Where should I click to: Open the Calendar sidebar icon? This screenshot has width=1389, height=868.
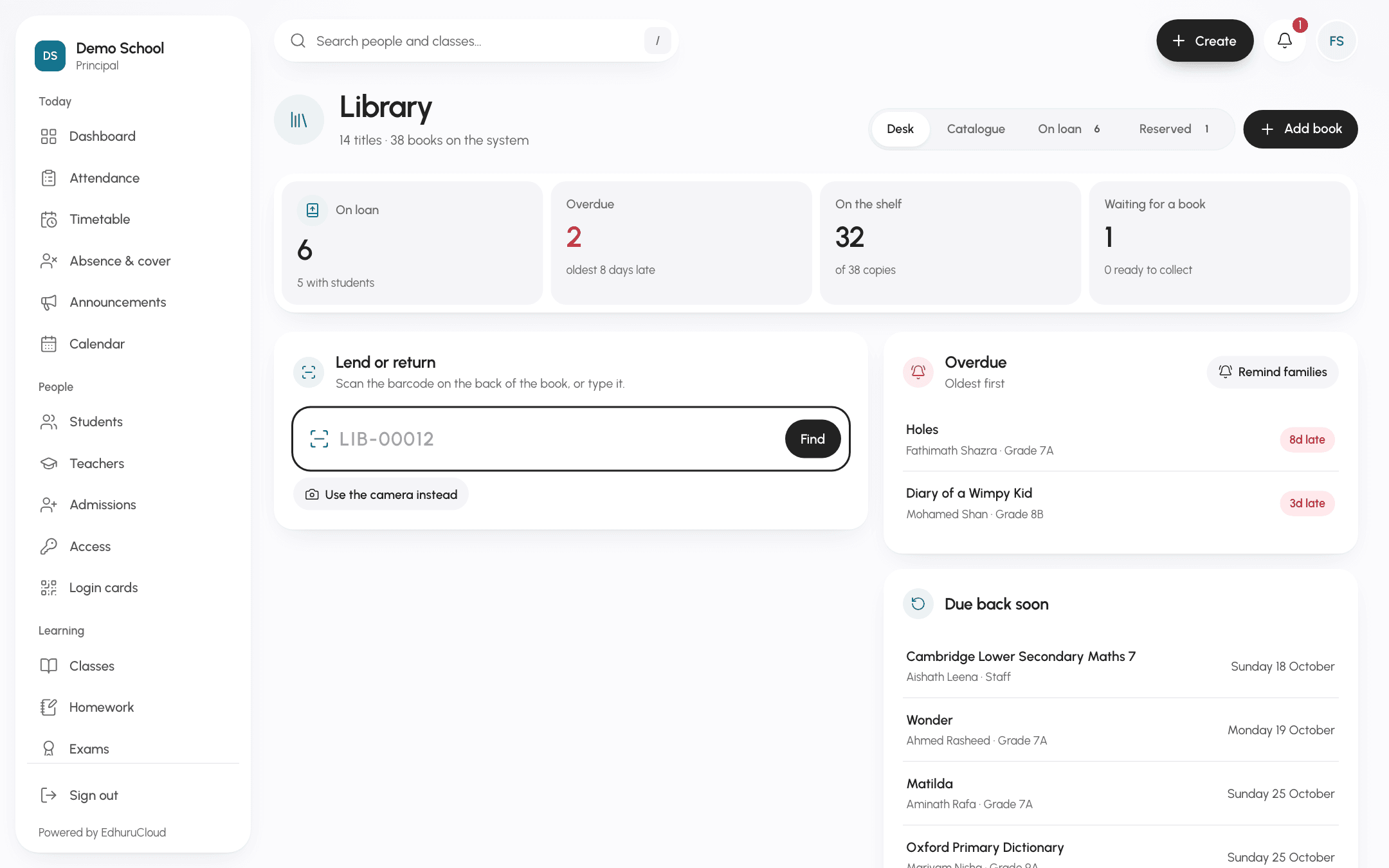pyautogui.click(x=49, y=344)
